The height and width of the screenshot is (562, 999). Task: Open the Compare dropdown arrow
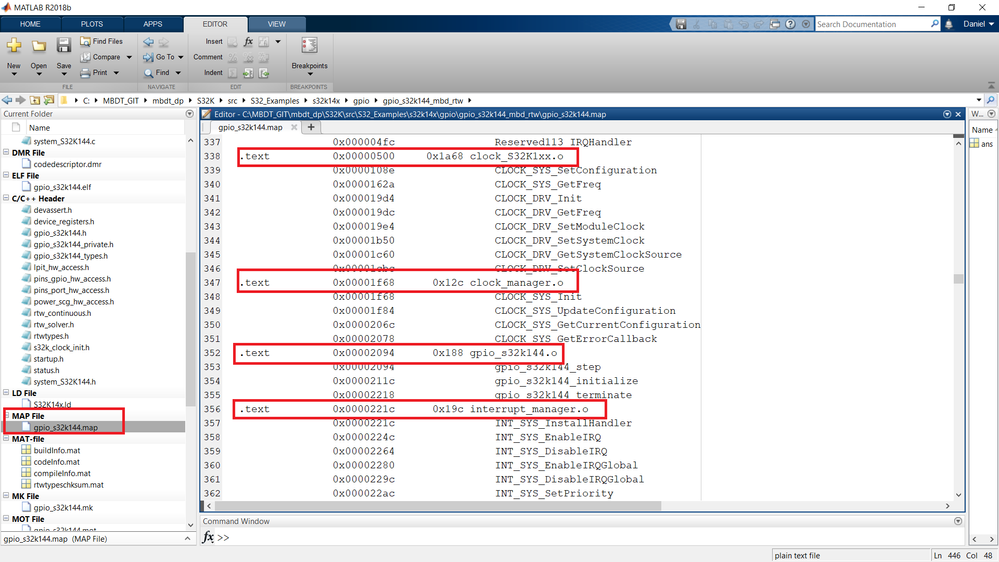point(129,57)
